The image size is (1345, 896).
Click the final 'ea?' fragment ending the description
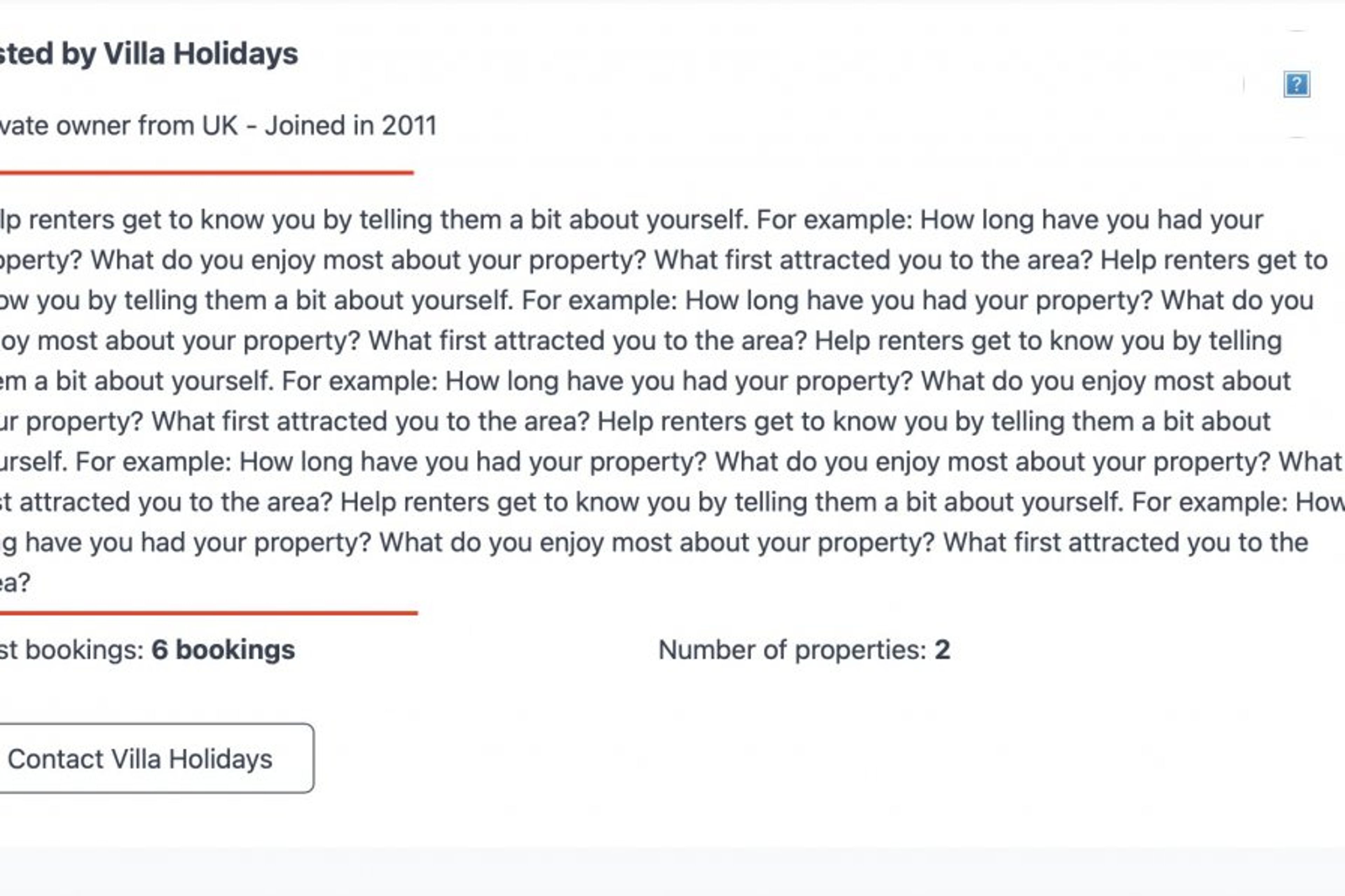tap(15, 583)
